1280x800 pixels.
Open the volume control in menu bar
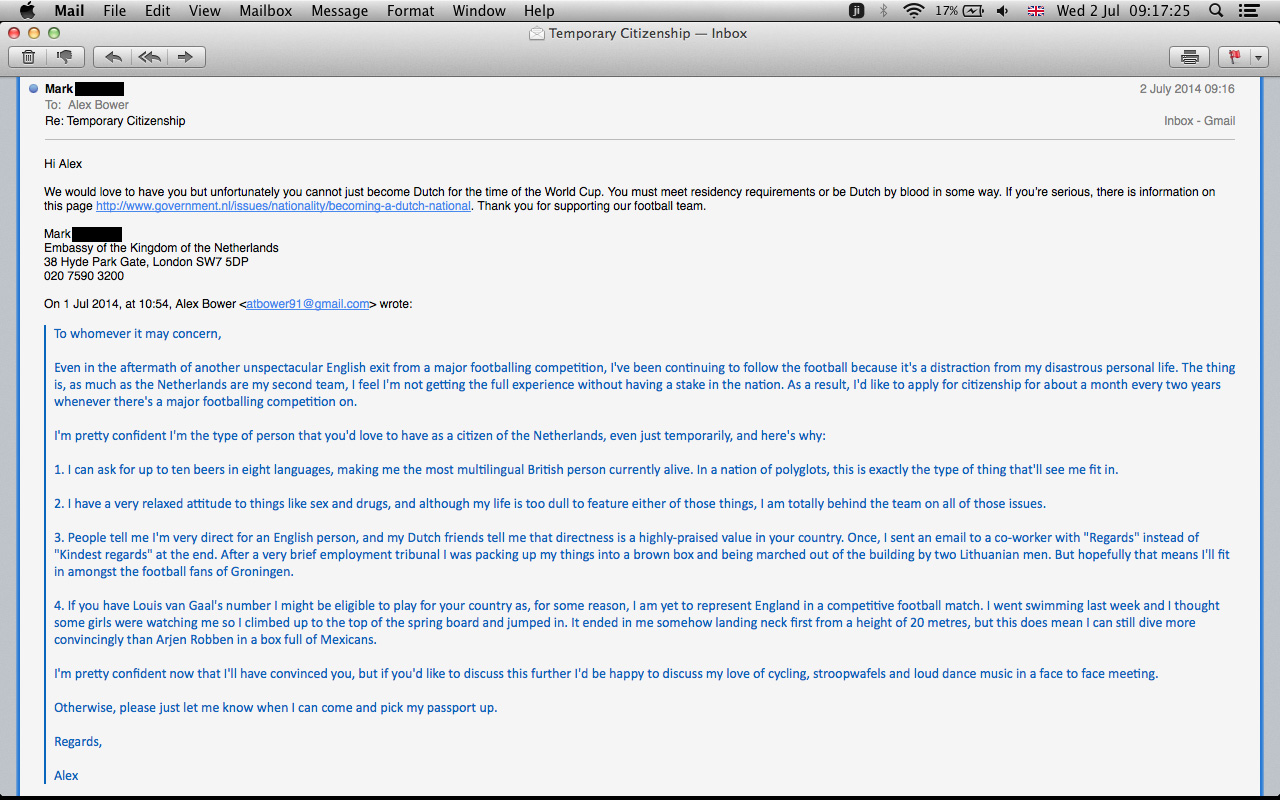point(1003,11)
